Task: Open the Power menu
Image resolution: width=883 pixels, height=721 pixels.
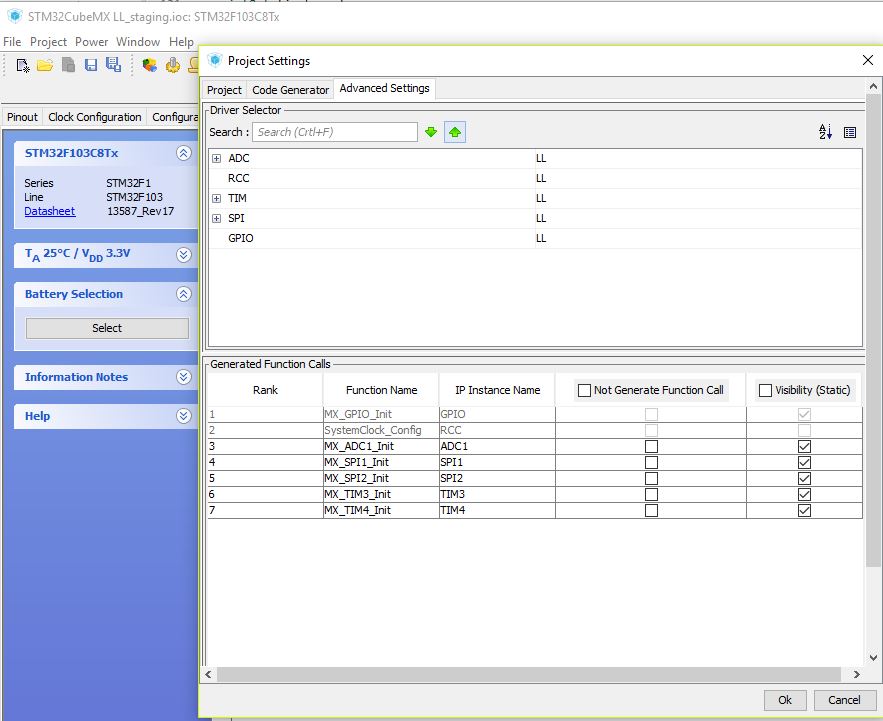Action: tap(91, 42)
